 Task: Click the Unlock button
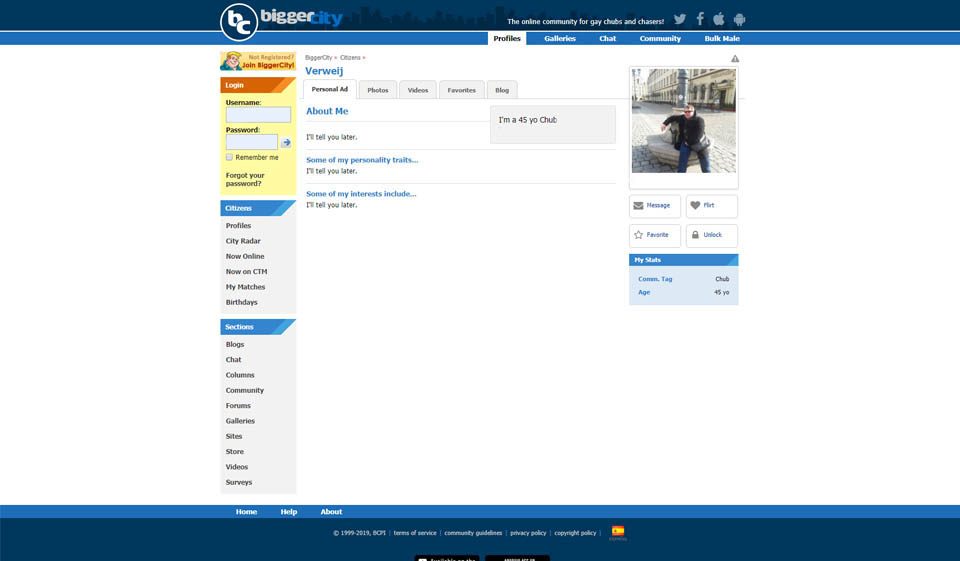(712, 235)
